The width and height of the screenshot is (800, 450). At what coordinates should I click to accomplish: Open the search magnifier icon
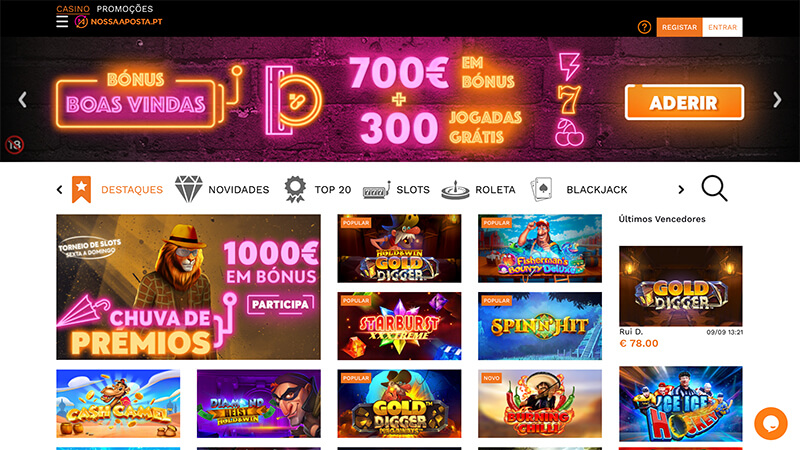(714, 188)
